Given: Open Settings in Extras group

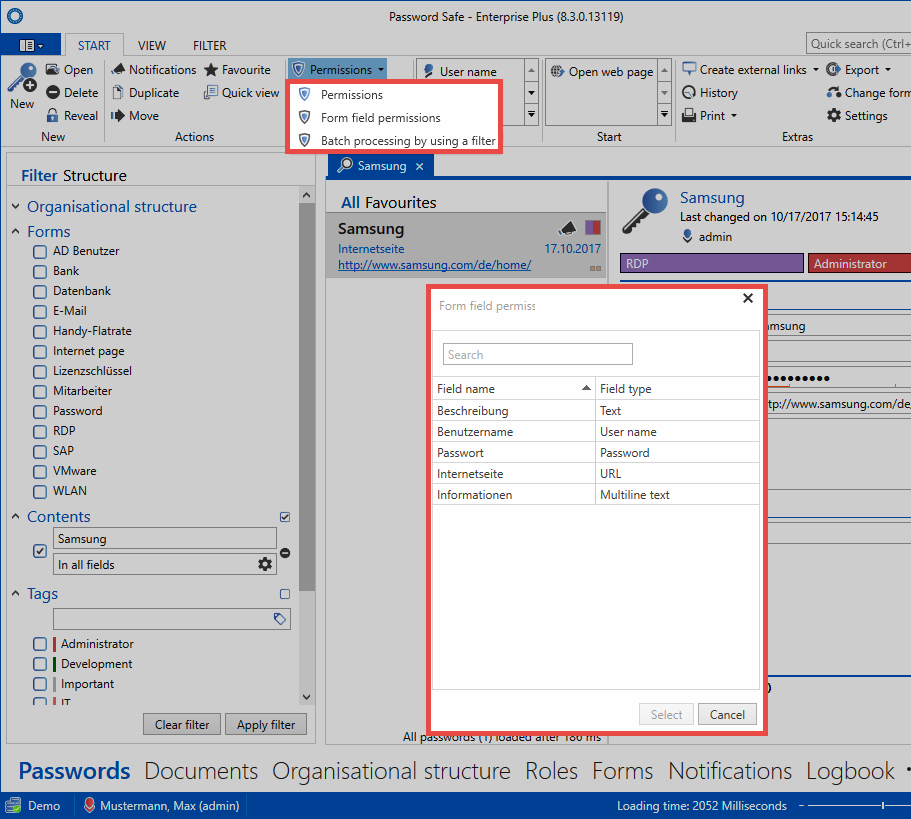Looking at the screenshot, I should click(858, 116).
